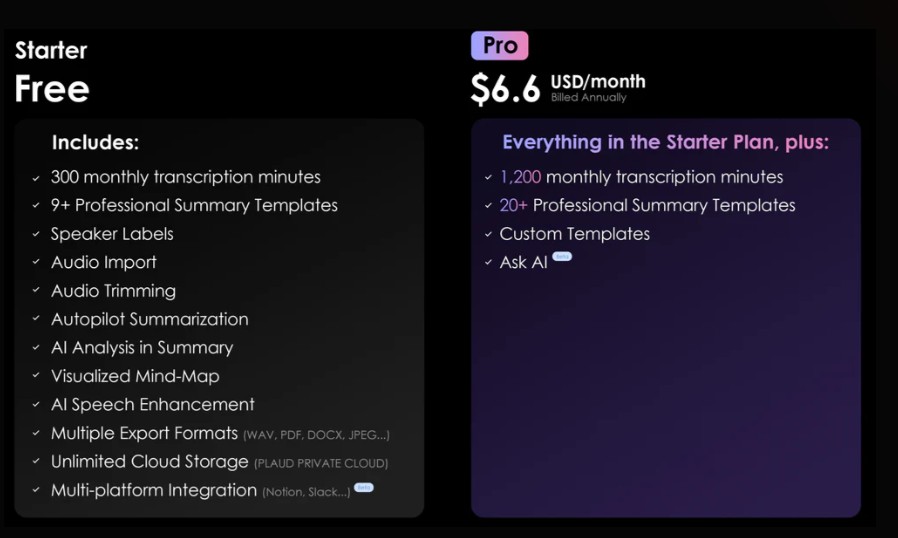This screenshot has height=538, width=898.
Task: Click the Ask AI feature text
Action: [x=523, y=262]
